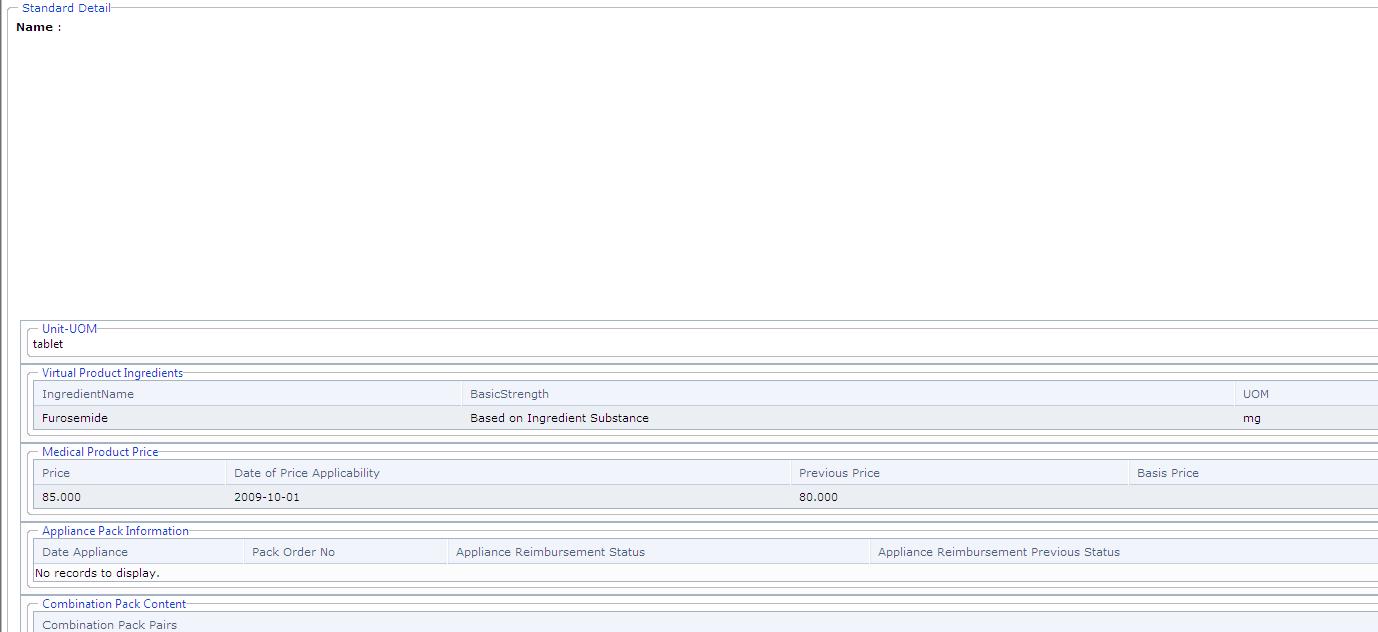Viewport: 1378px width, 632px height.
Task: Click Appliance Reimbursement Previous Status header
Action: point(998,552)
